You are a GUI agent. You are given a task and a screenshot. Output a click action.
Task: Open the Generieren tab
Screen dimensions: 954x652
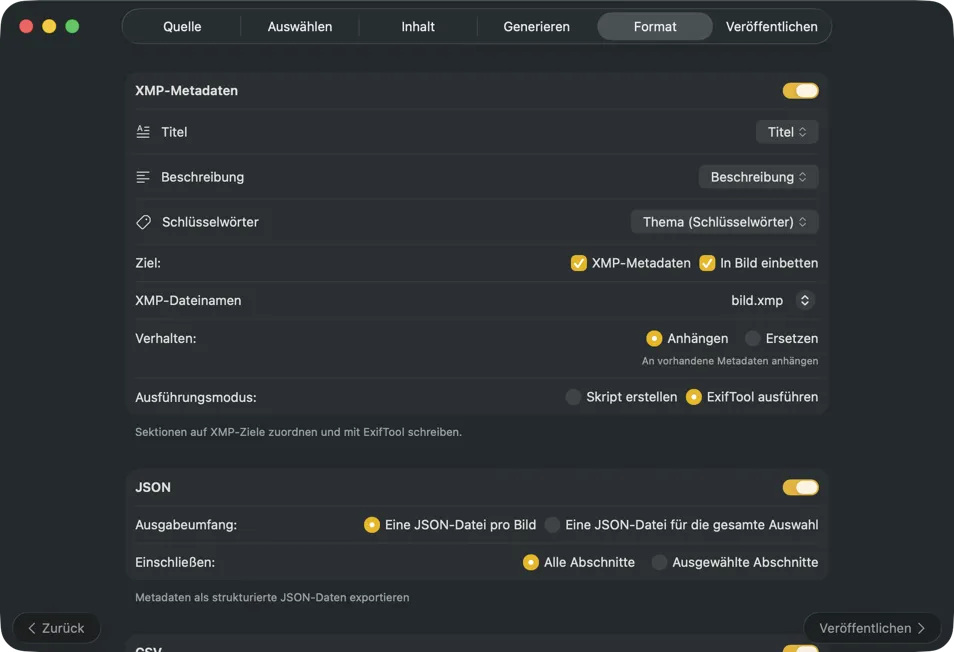coord(536,27)
